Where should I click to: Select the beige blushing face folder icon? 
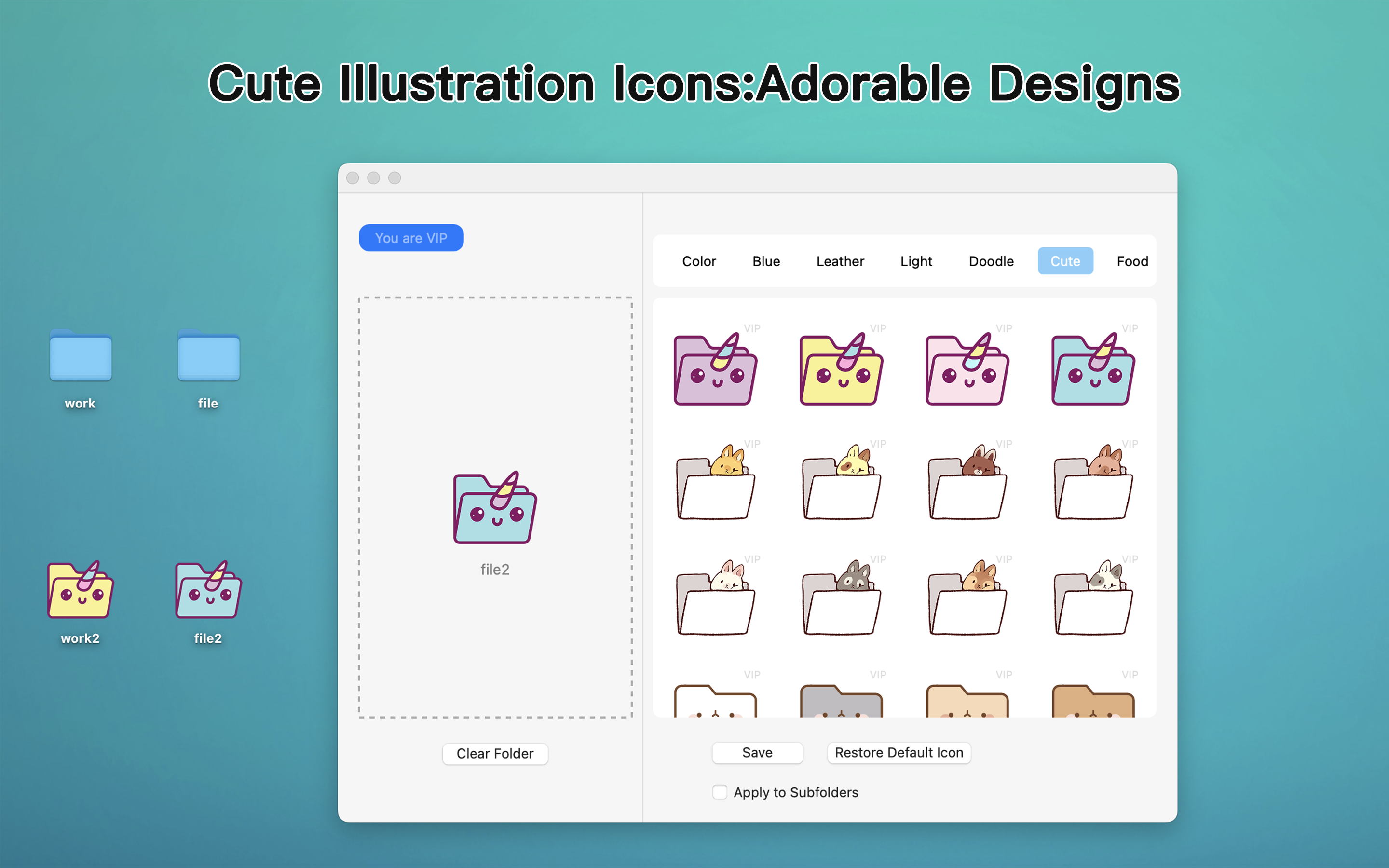pos(967,700)
